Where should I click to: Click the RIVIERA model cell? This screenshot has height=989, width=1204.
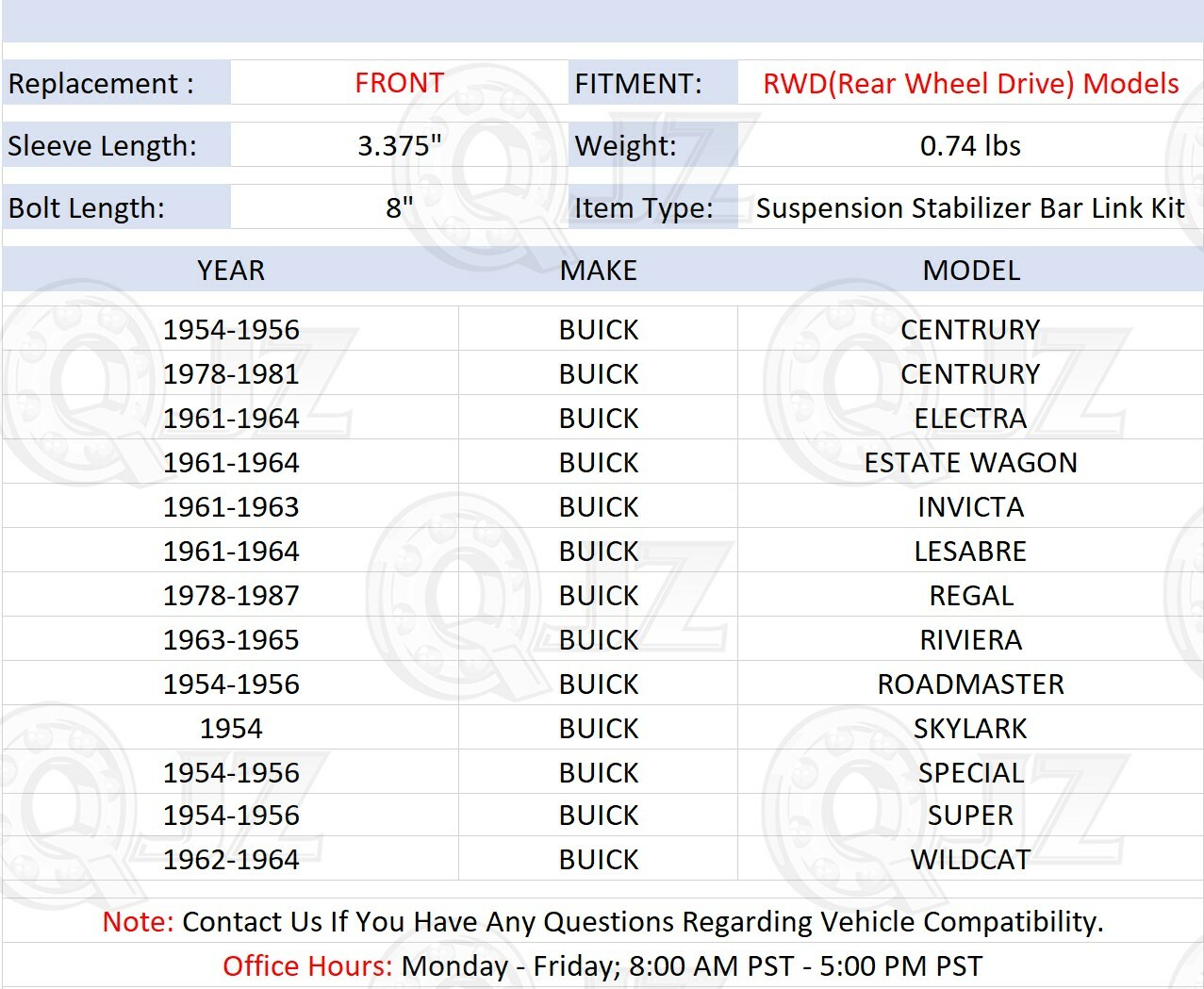pos(970,639)
